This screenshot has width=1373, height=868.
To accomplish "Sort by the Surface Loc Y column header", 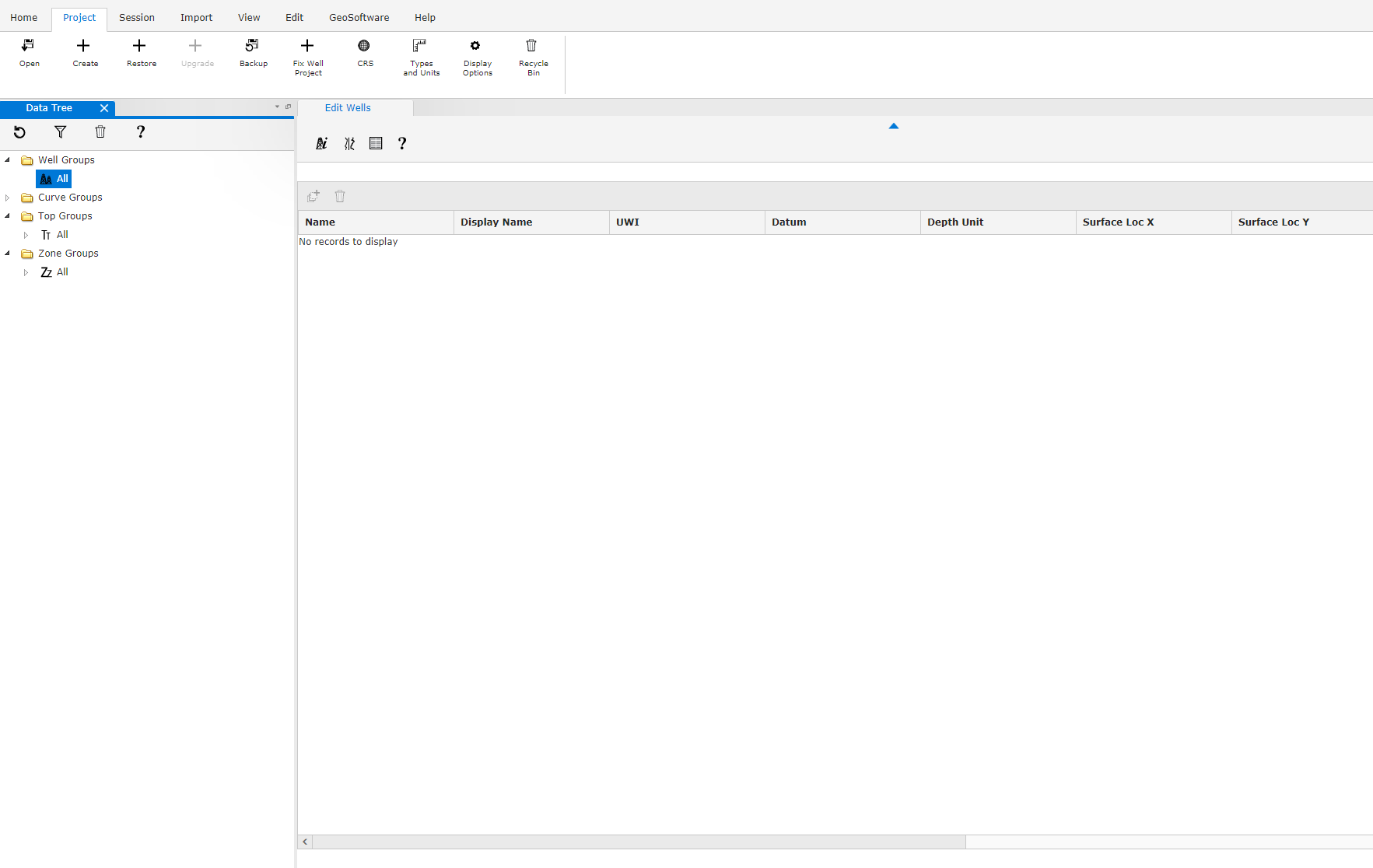I will pos(1302,222).
